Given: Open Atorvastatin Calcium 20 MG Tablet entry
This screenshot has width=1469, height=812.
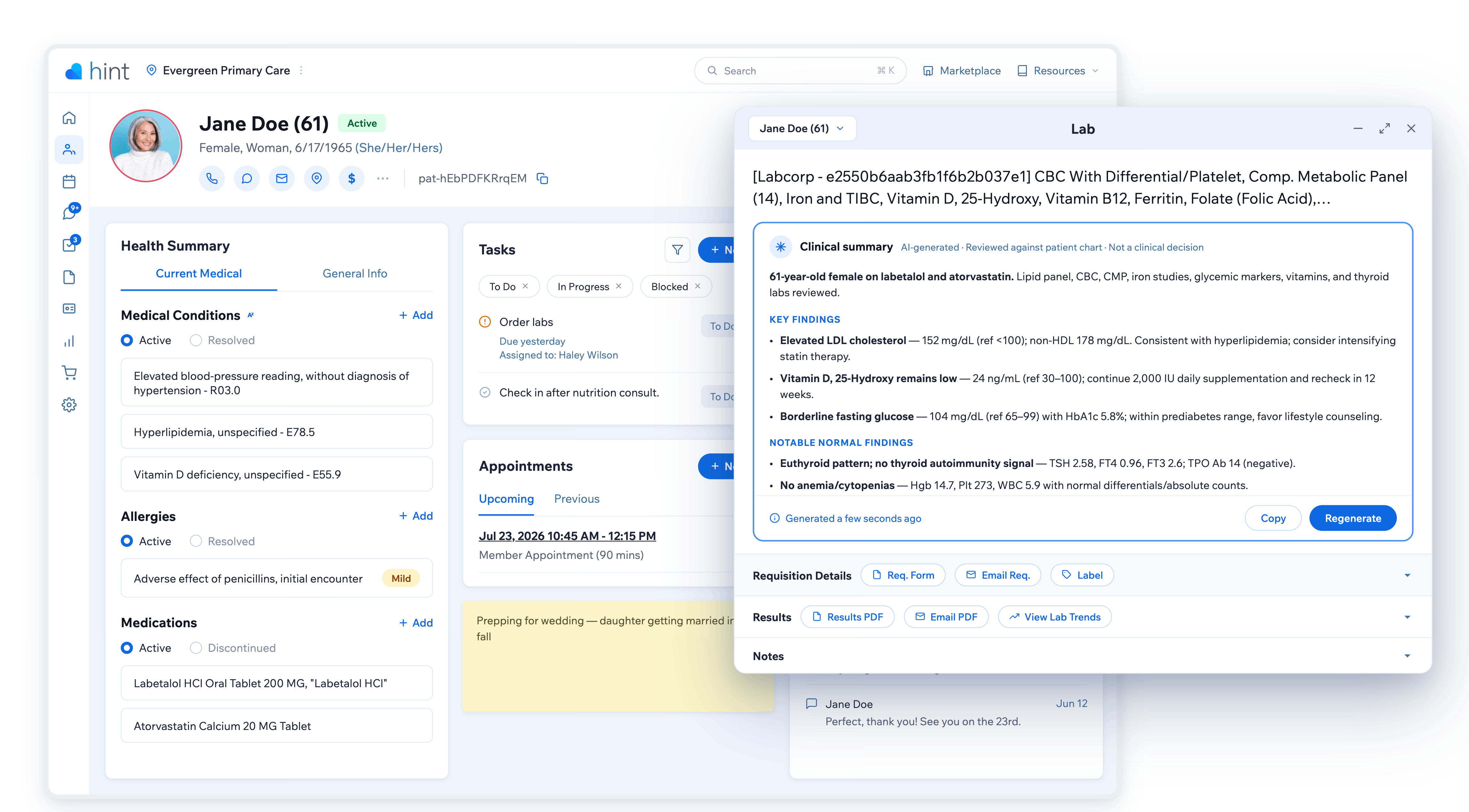Looking at the screenshot, I should coord(276,725).
